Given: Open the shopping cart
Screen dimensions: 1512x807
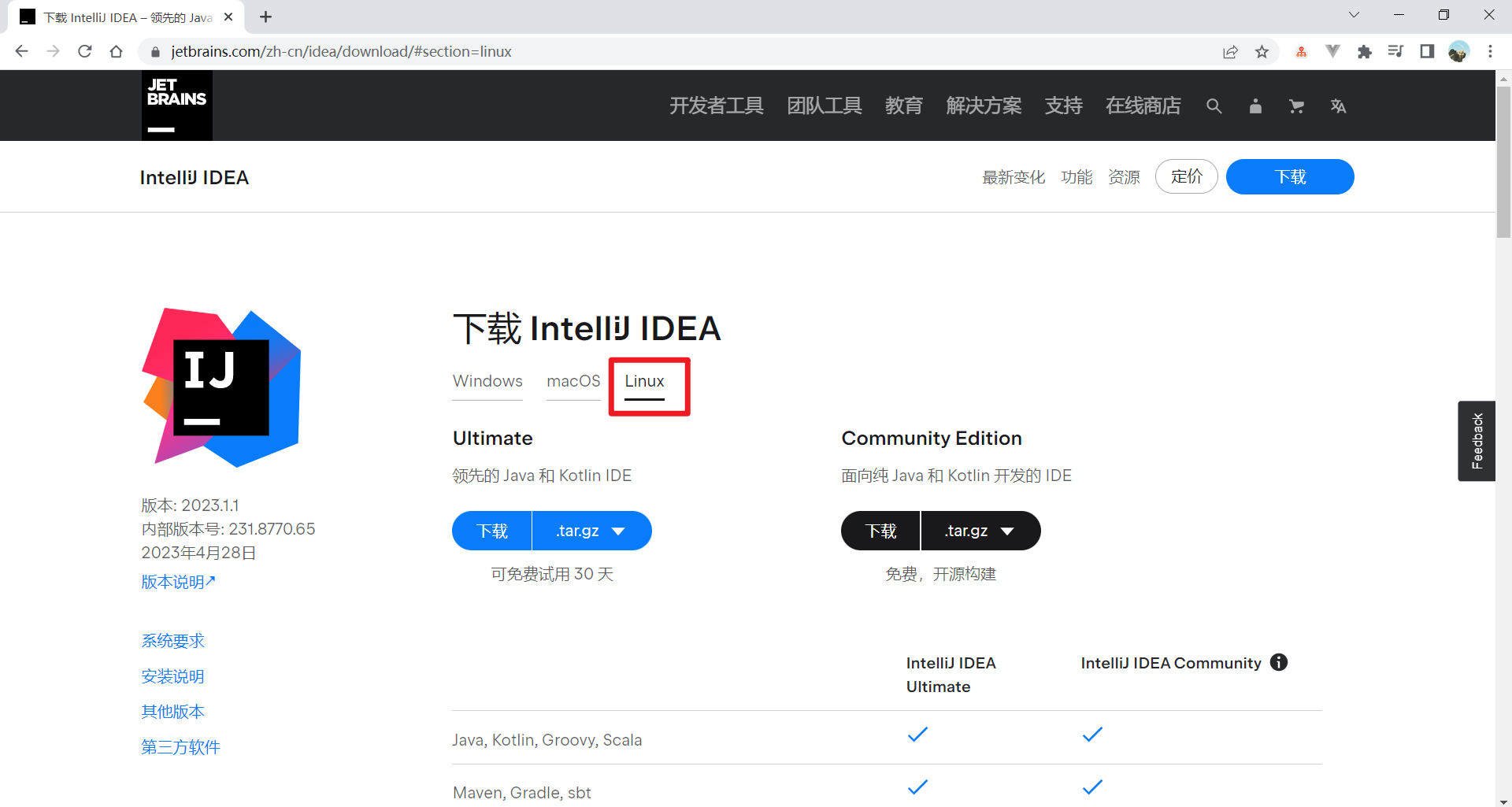Looking at the screenshot, I should [x=1296, y=106].
